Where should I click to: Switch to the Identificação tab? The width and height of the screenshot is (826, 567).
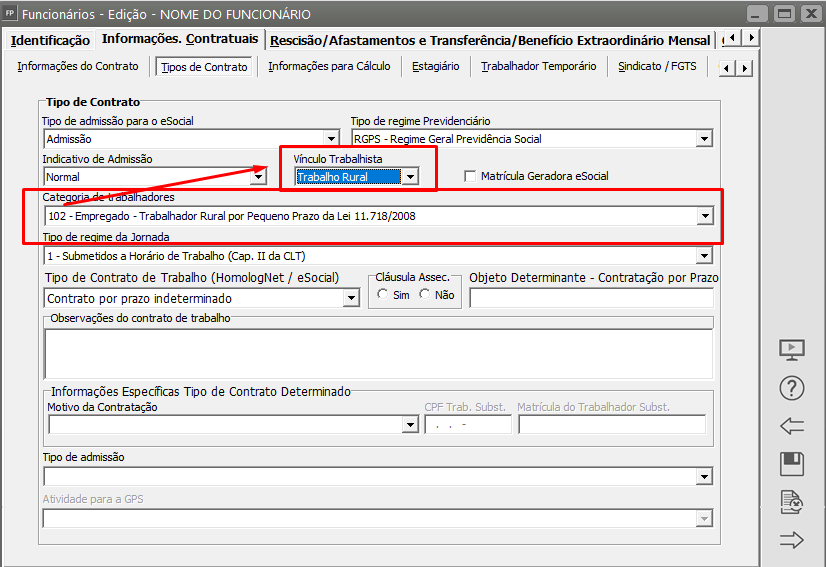[x=50, y=41]
